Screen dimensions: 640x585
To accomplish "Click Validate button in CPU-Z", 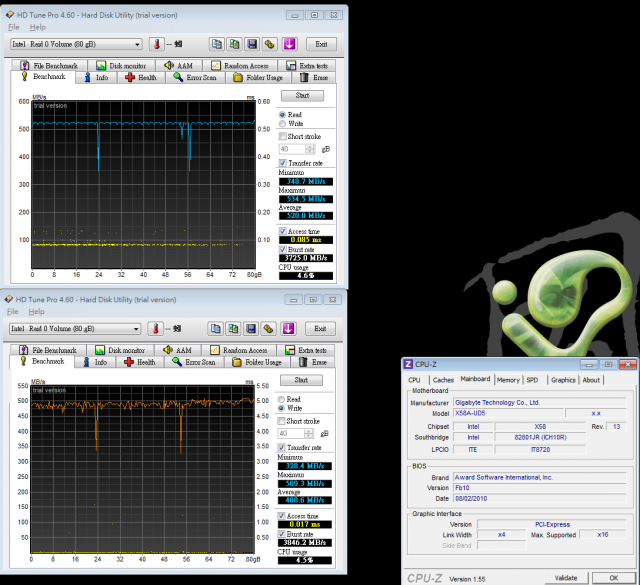I will coord(566,578).
